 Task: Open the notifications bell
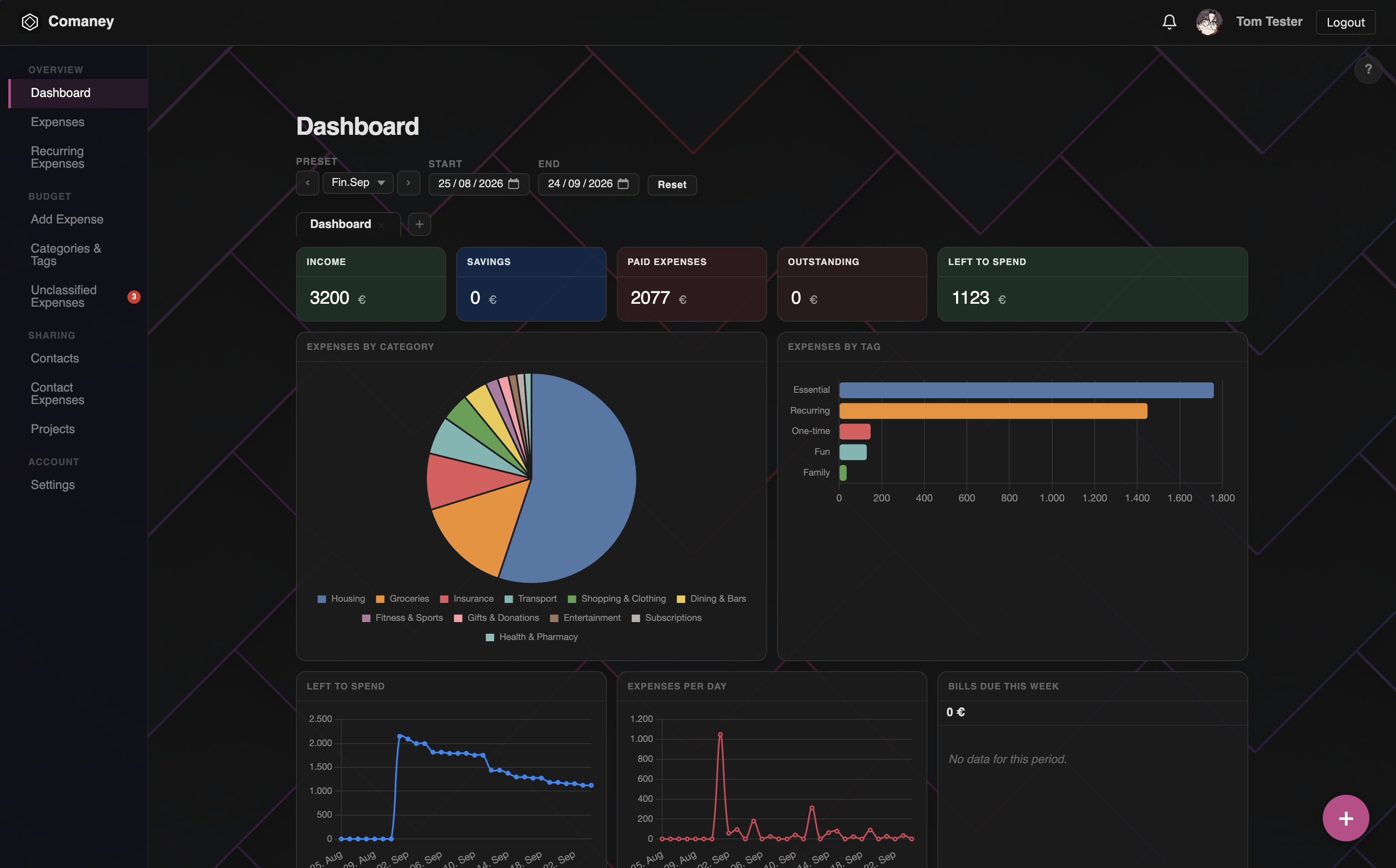pos(1169,22)
